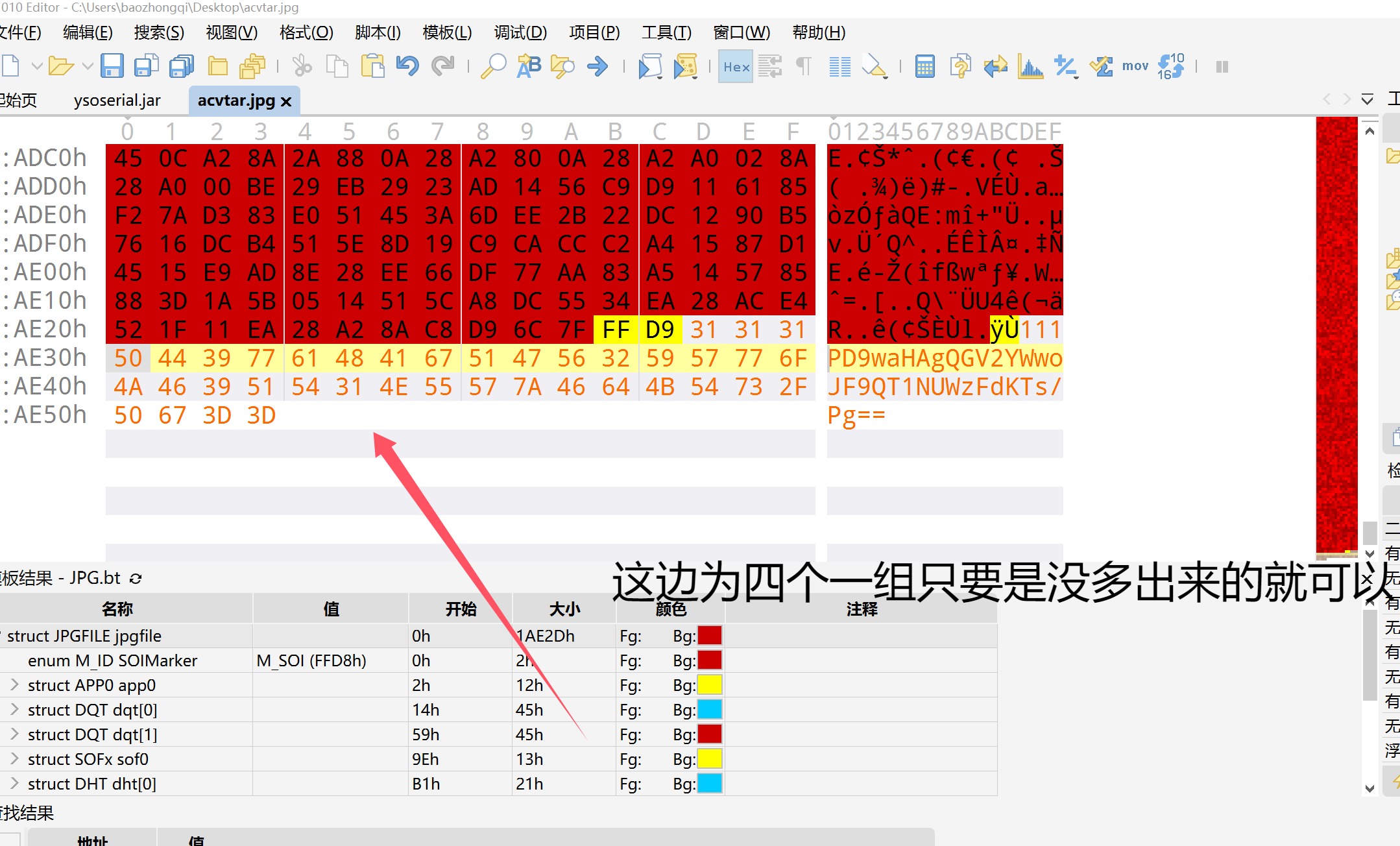Screen dimensions: 1400x846
Task: Click the FF byte at row AE20h
Action: click(x=616, y=330)
